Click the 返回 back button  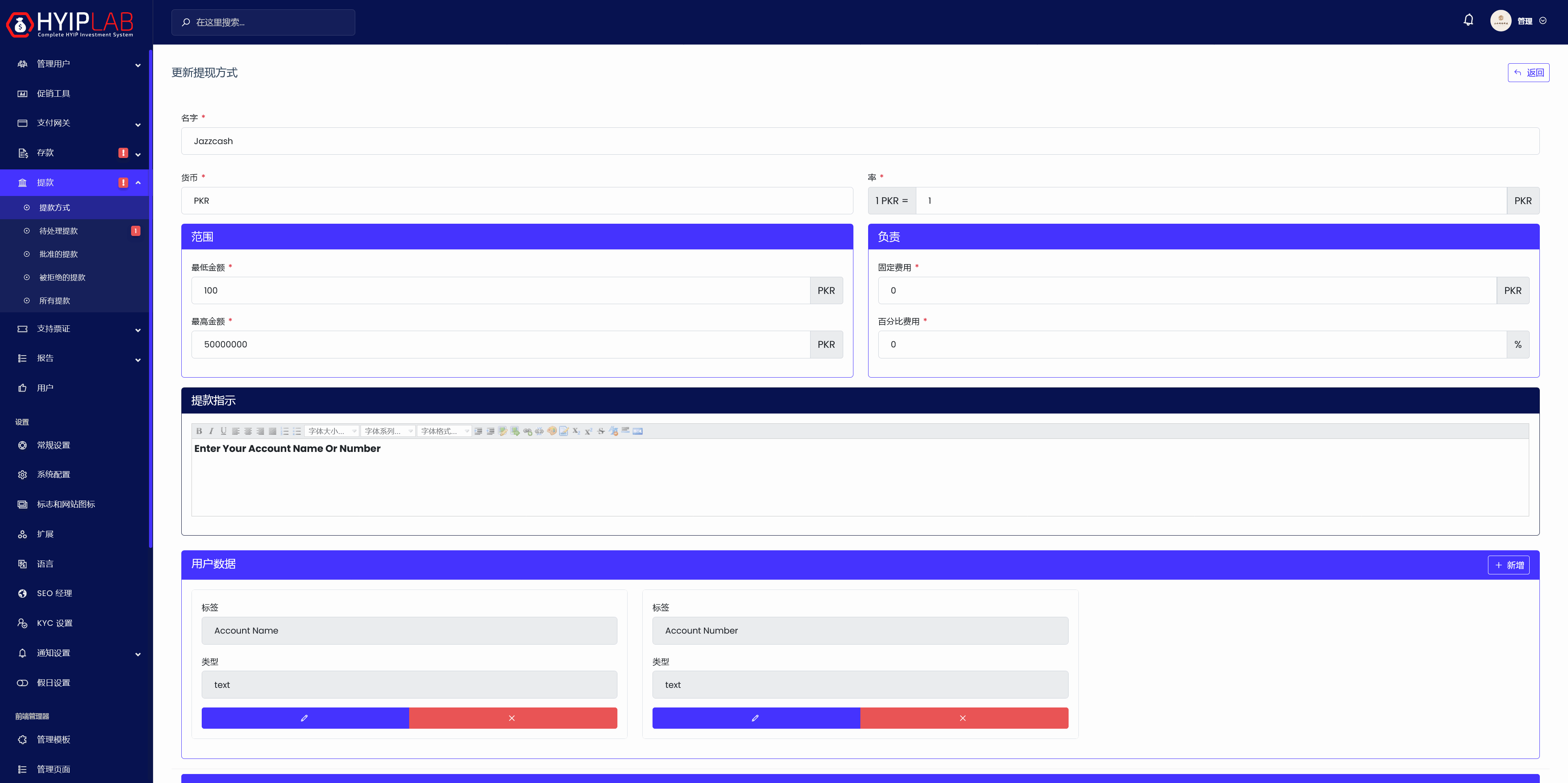[x=1528, y=72]
